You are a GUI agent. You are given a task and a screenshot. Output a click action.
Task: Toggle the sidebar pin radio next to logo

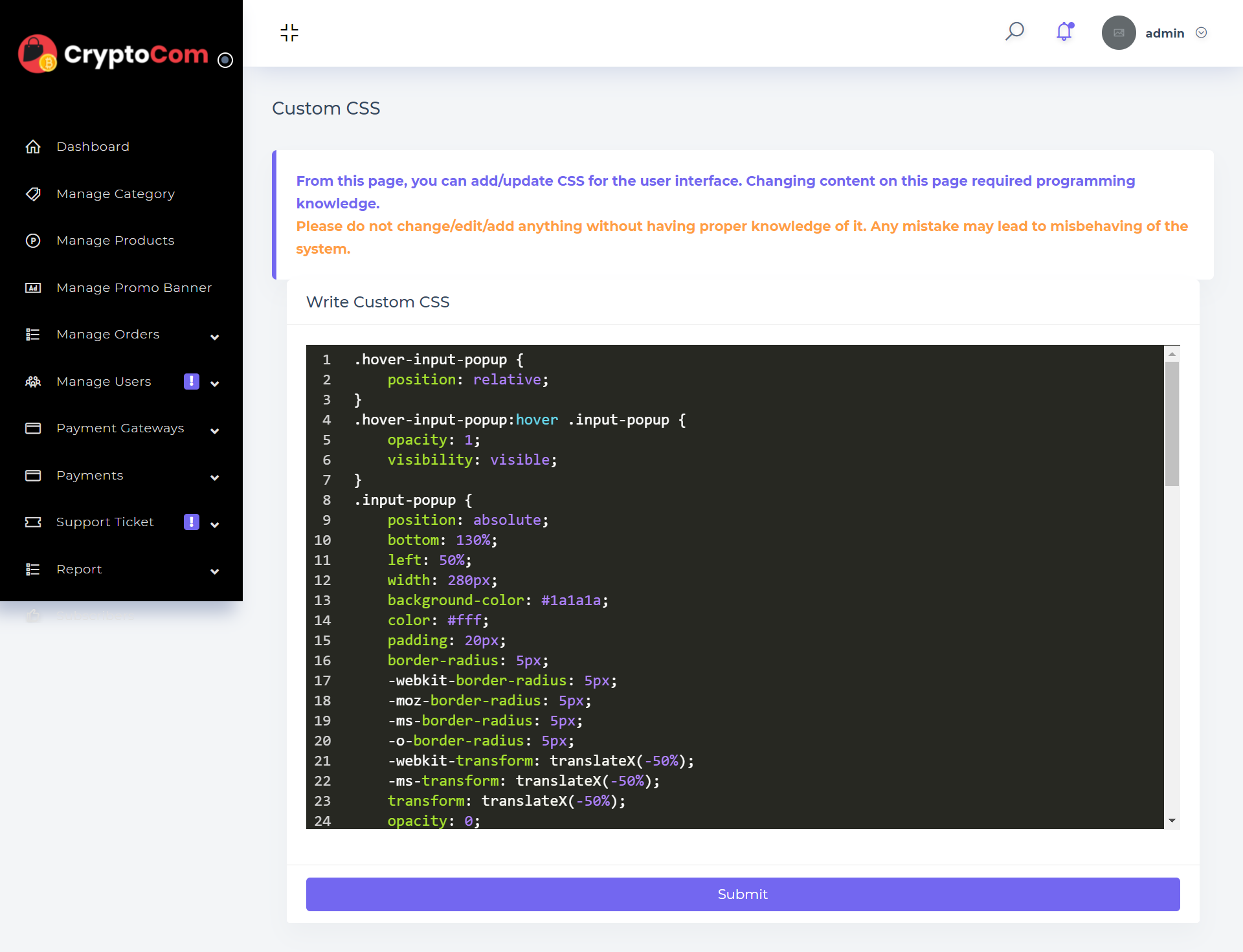click(x=225, y=60)
